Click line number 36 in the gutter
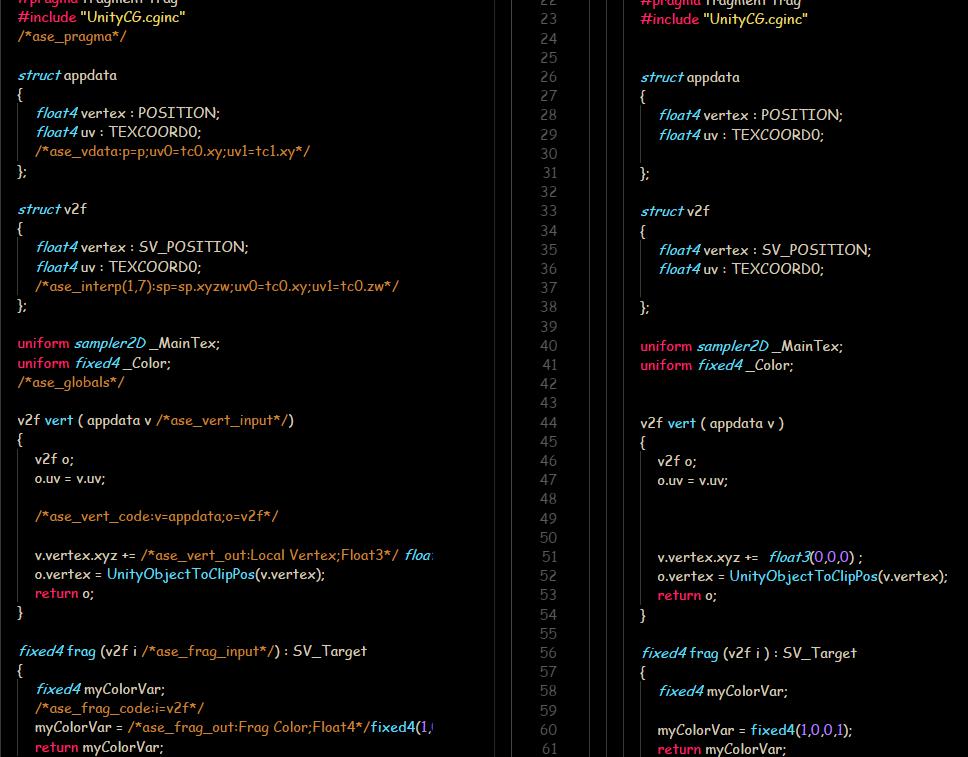968x757 pixels. click(548, 269)
